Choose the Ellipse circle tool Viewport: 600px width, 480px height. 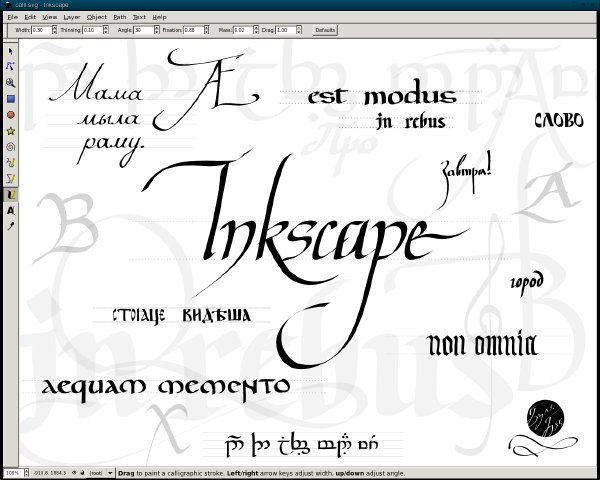[10, 114]
